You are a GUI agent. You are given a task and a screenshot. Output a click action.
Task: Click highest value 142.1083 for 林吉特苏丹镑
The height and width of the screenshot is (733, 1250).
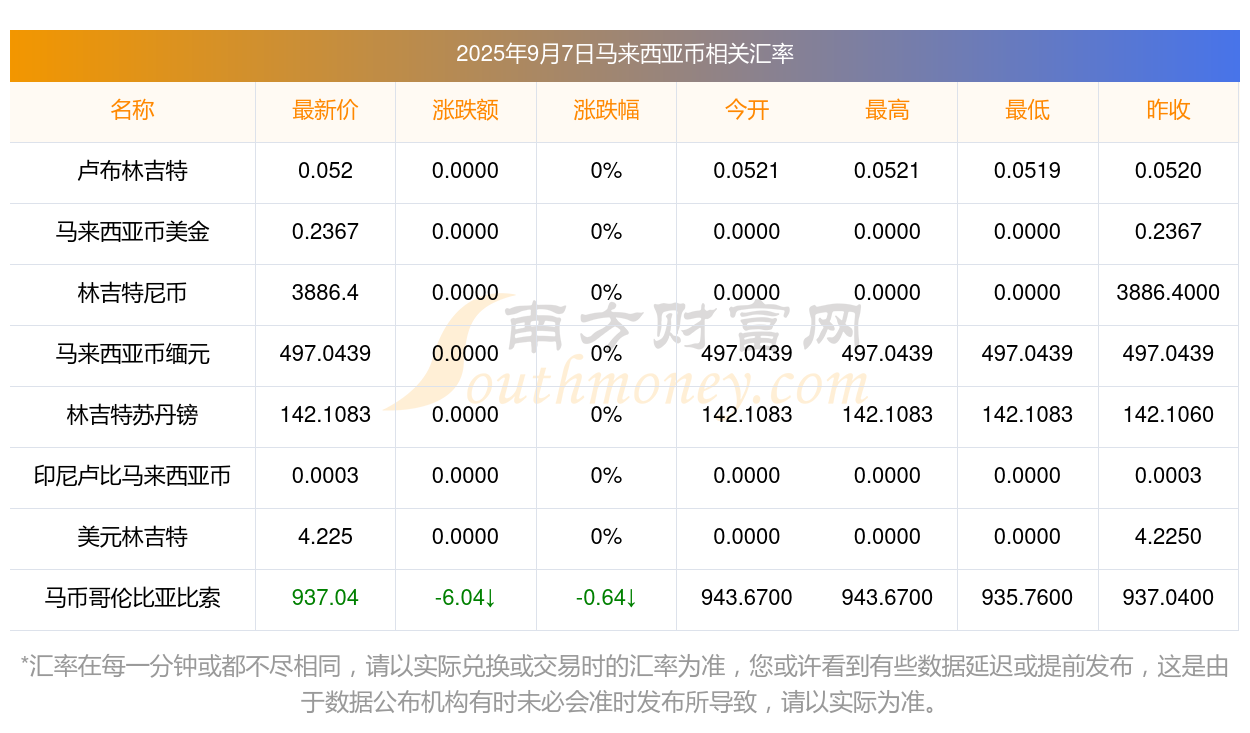click(x=887, y=415)
